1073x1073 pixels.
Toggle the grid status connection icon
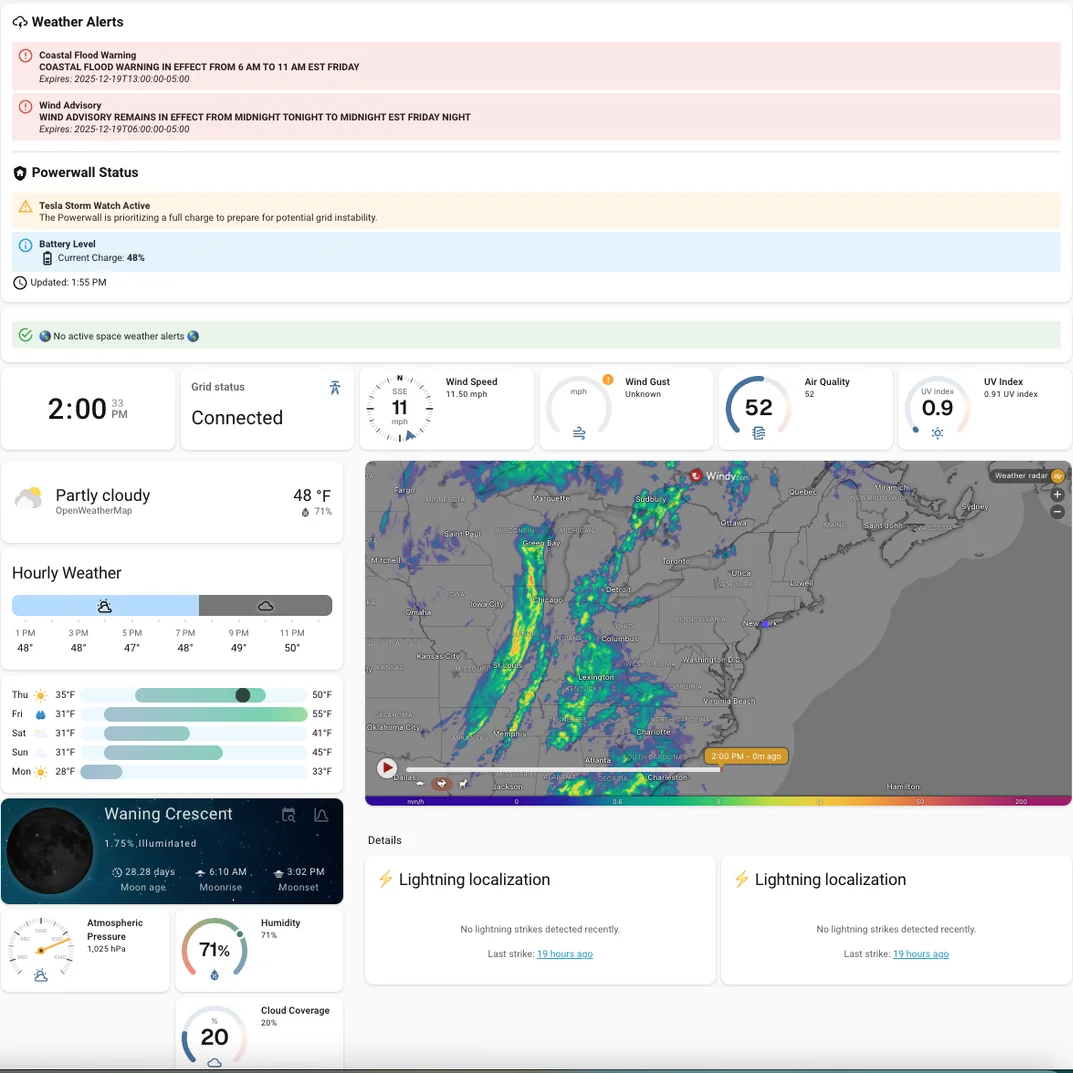coord(335,386)
